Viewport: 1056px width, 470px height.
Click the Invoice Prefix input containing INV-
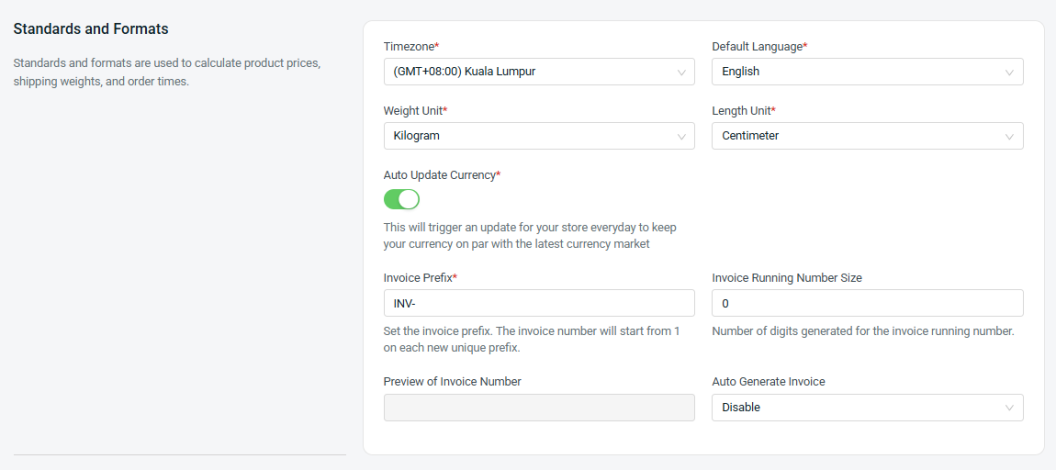[538, 303]
